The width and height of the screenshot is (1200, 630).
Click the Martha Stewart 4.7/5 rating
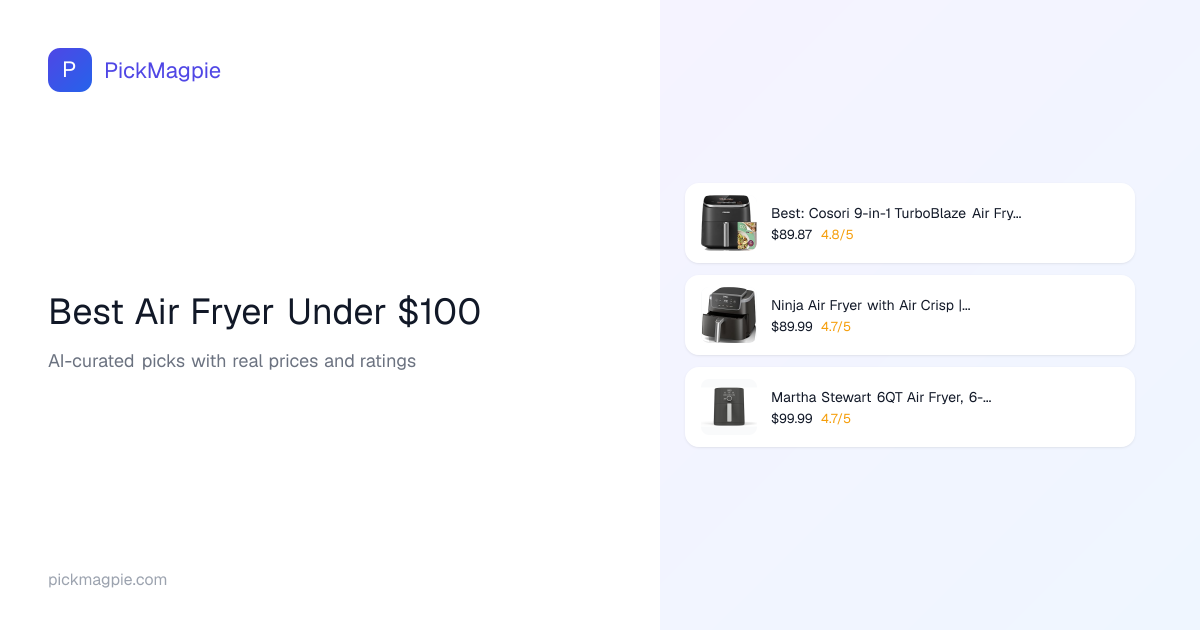click(837, 419)
